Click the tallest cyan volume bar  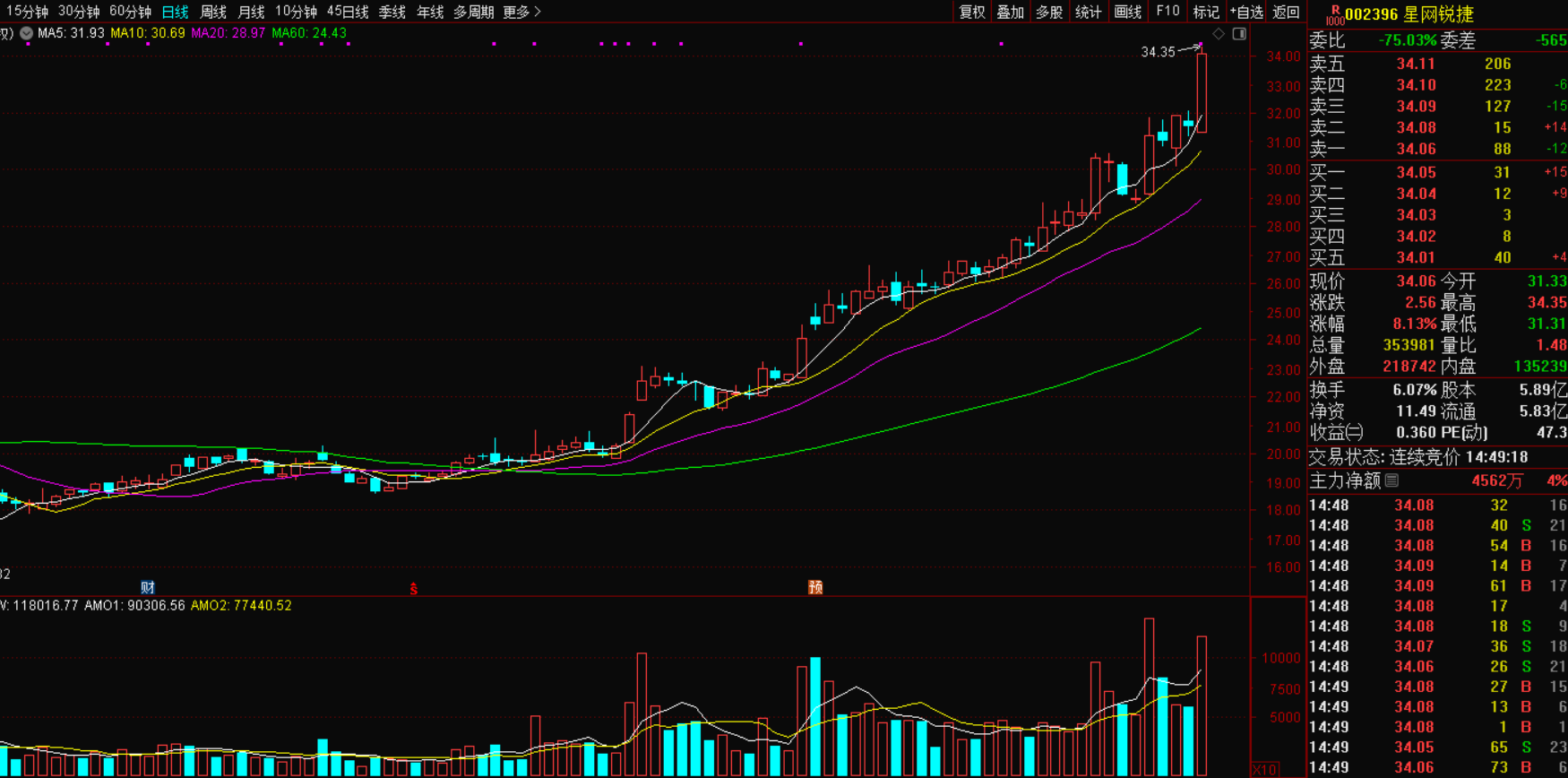(x=815, y=716)
